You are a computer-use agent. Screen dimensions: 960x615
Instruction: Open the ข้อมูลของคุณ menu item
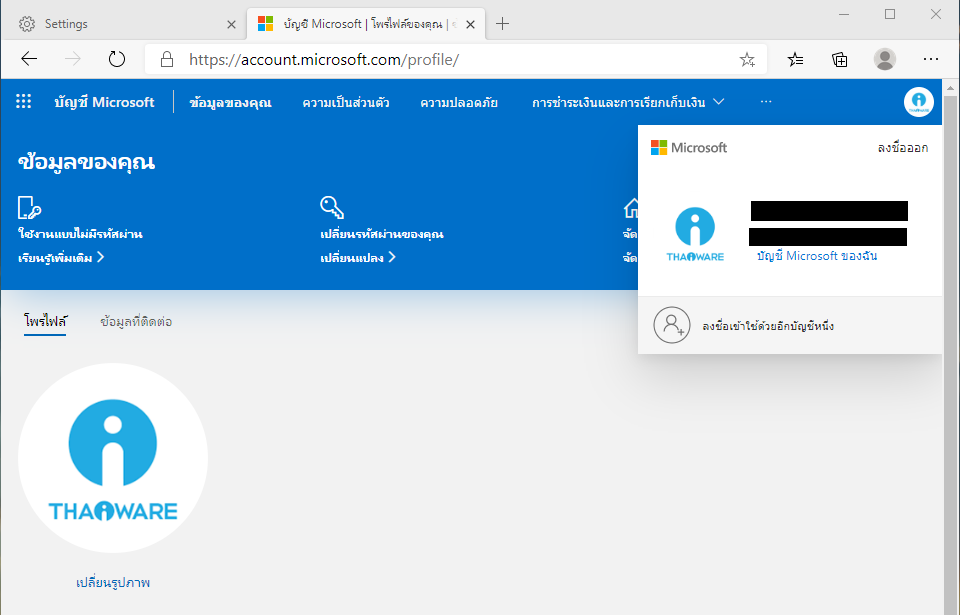click(x=230, y=102)
